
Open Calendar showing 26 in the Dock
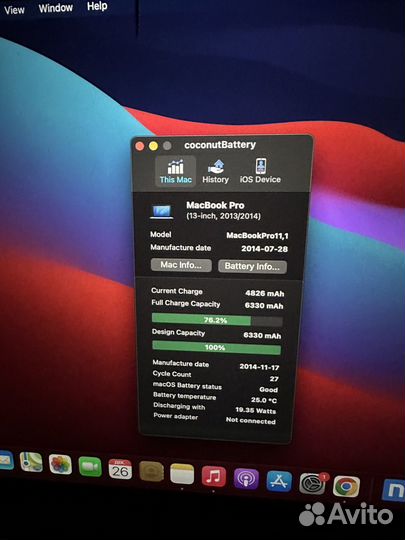point(120,469)
